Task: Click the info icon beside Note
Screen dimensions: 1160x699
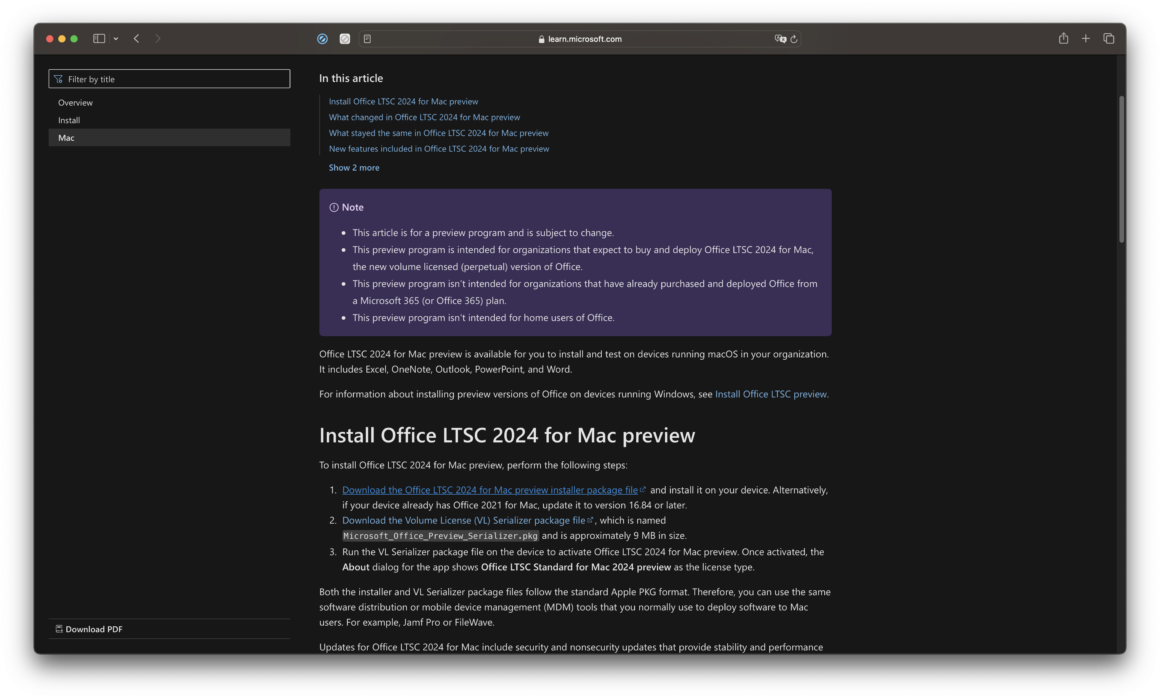Action: (x=334, y=208)
